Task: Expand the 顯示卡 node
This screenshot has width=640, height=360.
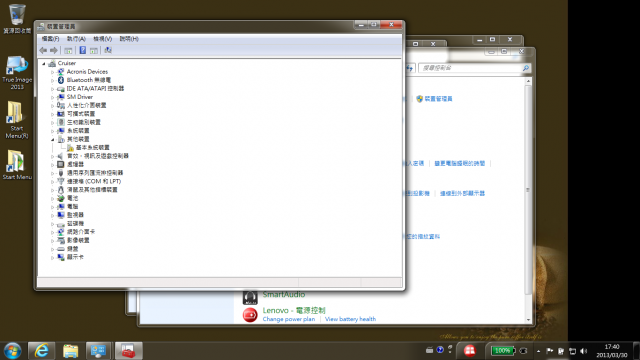Action: pyautogui.click(x=52, y=257)
